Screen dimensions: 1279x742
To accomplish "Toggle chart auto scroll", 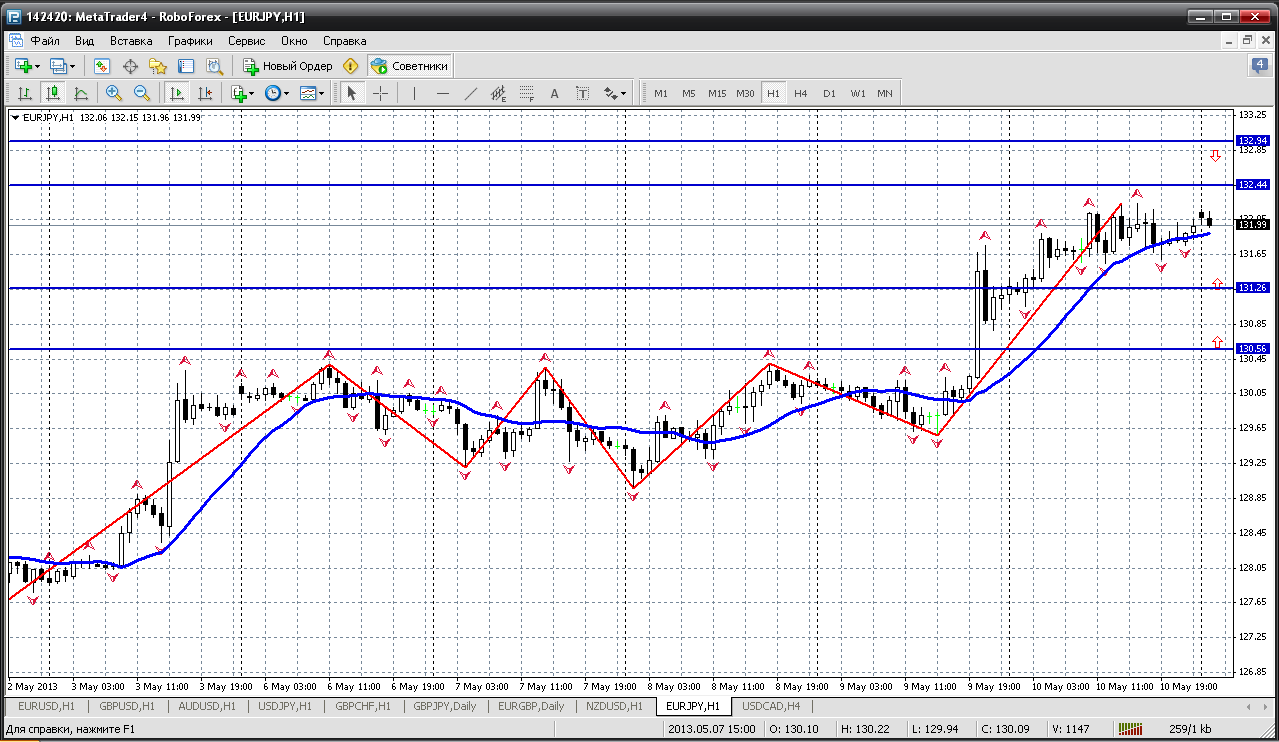I will 177,93.
